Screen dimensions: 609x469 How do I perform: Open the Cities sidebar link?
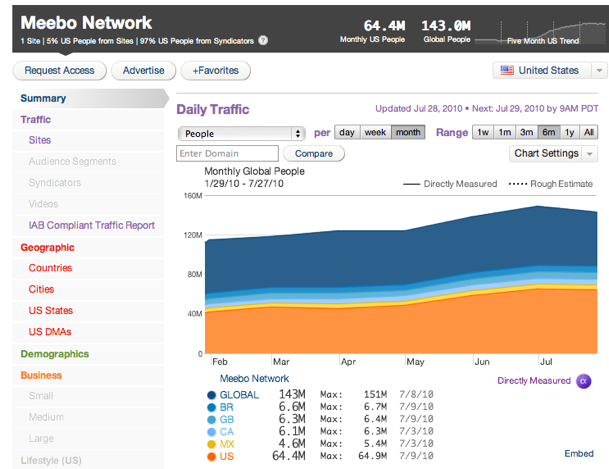41,289
